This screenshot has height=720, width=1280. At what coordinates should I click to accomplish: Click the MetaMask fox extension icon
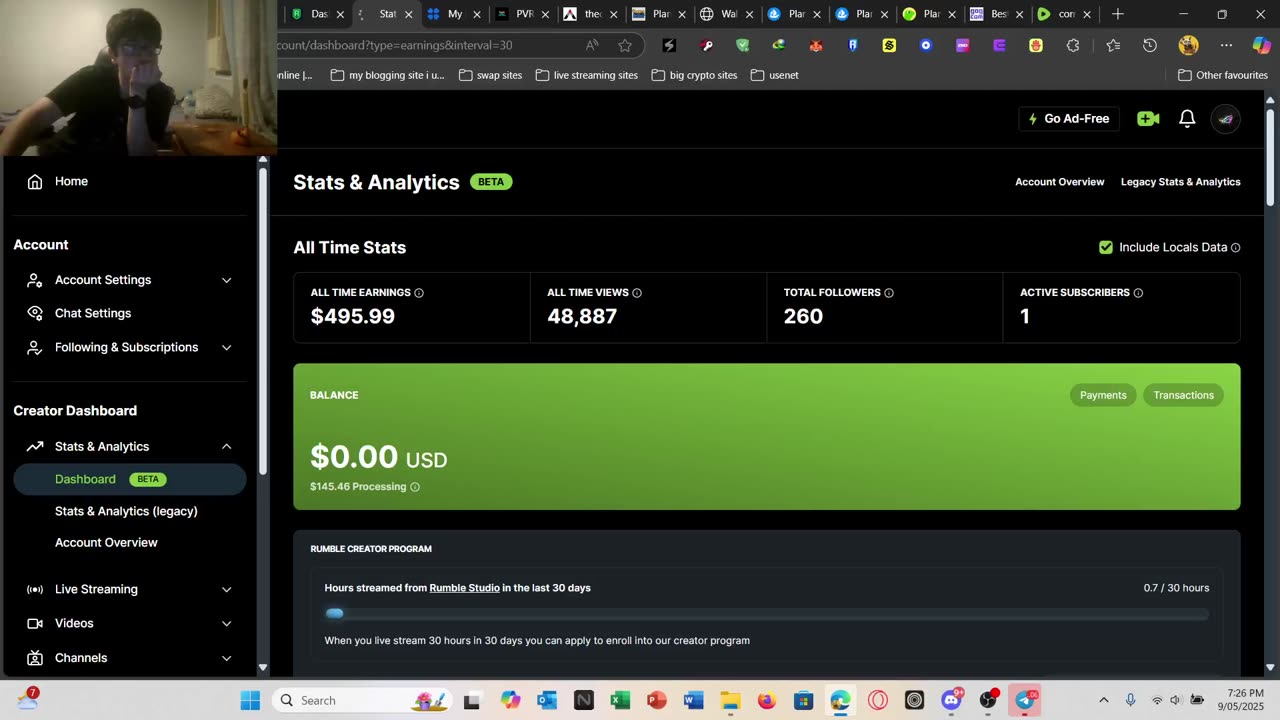point(816,45)
